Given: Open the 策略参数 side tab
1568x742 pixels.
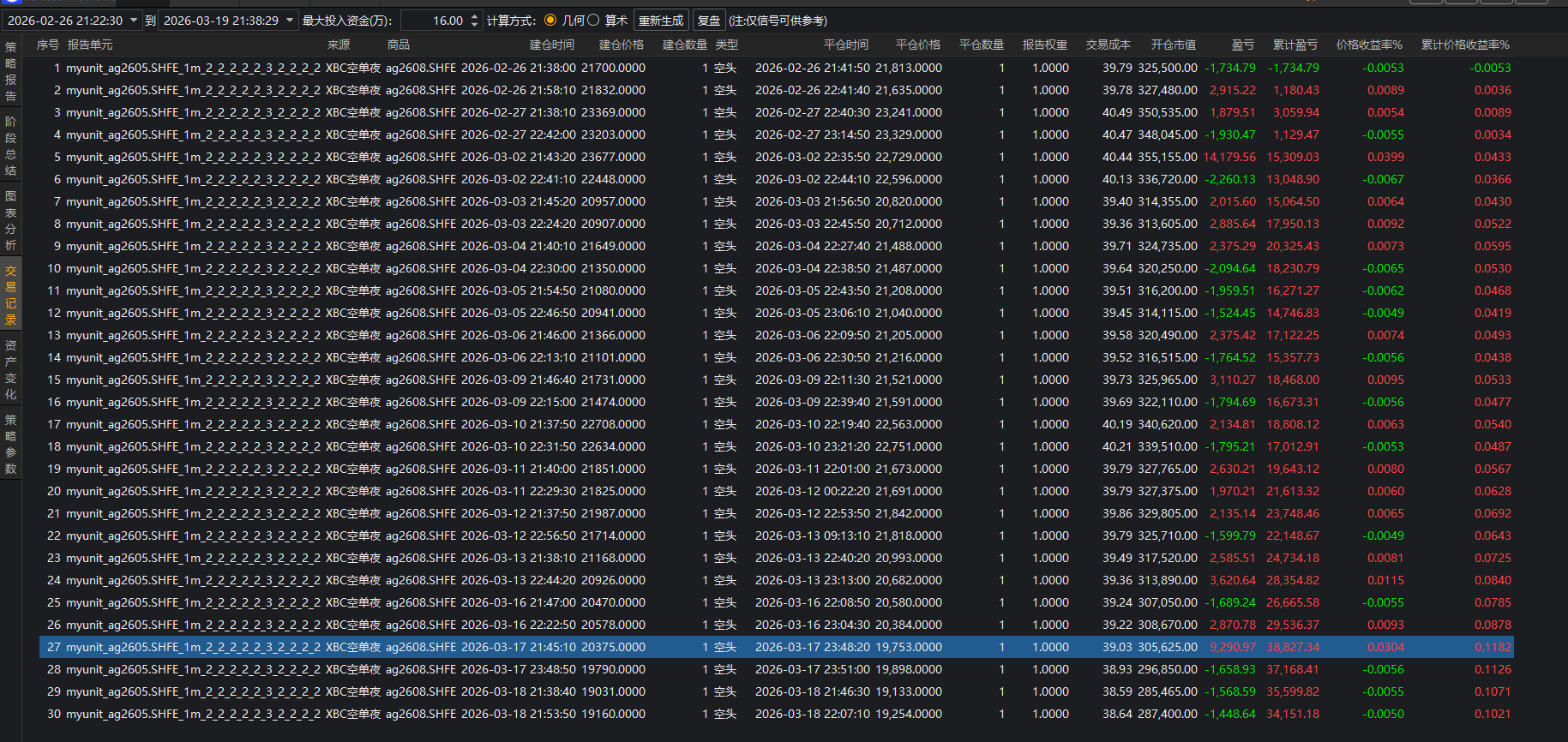Looking at the screenshot, I should [x=10, y=444].
